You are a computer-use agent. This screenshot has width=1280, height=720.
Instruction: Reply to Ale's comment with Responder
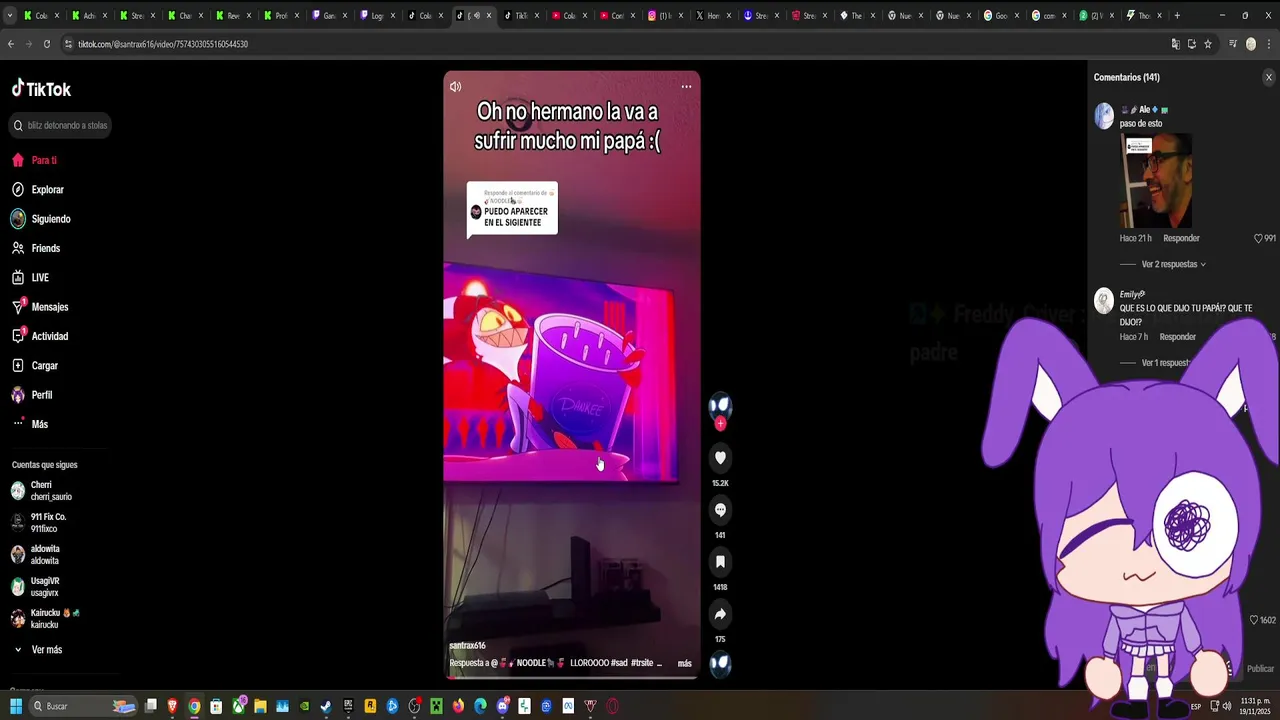click(x=1181, y=238)
